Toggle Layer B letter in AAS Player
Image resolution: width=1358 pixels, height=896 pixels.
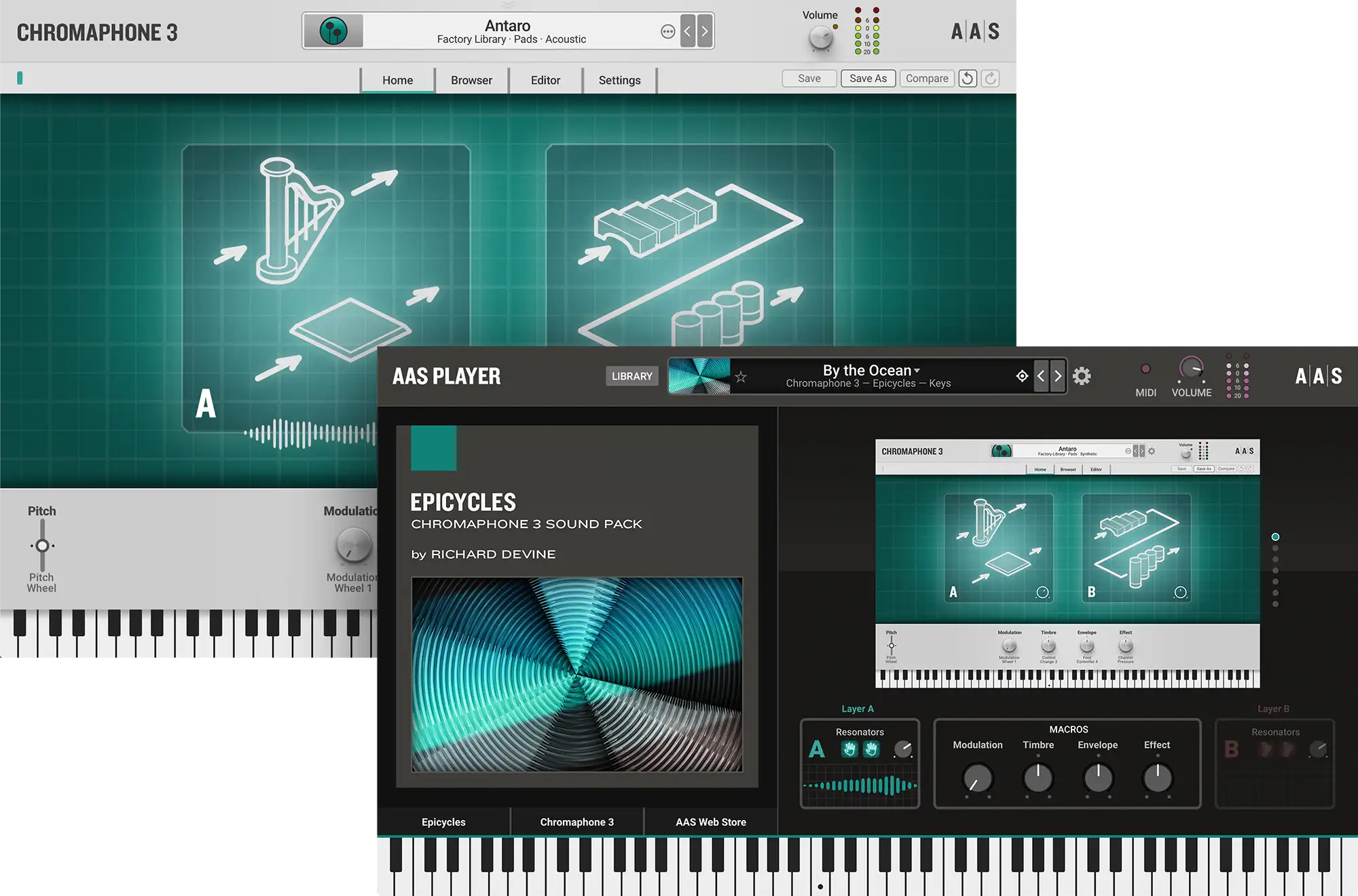pyautogui.click(x=1232, y=749)
